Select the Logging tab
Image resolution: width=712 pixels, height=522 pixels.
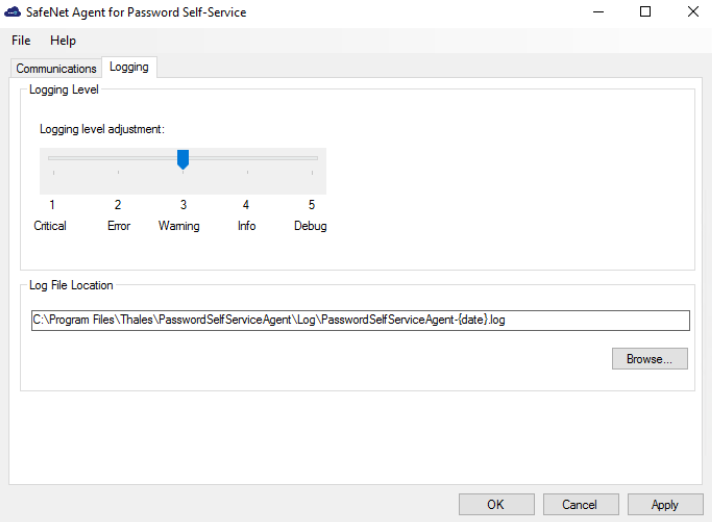(129, 67)
